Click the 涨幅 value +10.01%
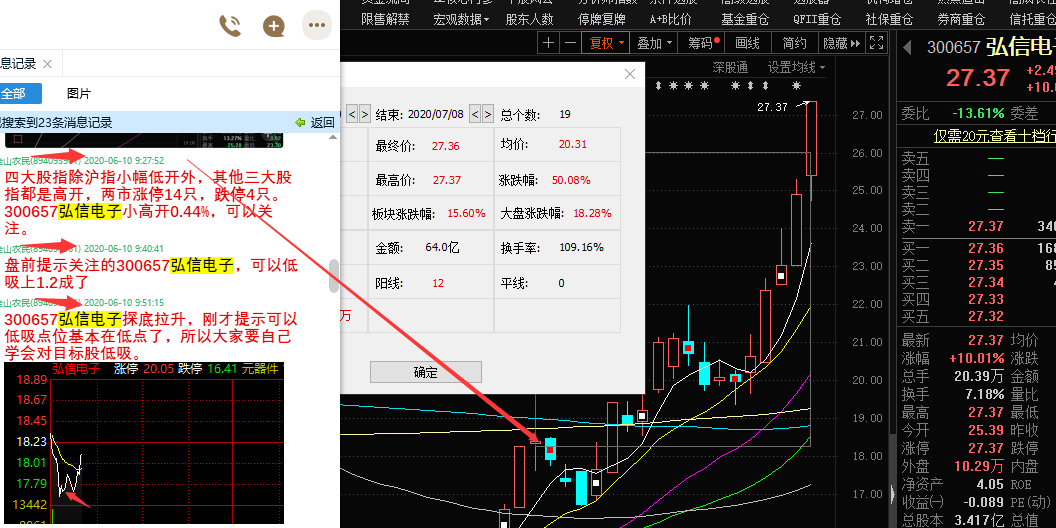 tap(977, 358)
